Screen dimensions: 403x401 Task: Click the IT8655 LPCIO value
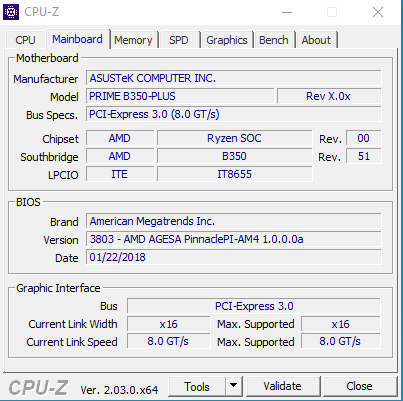235,174
